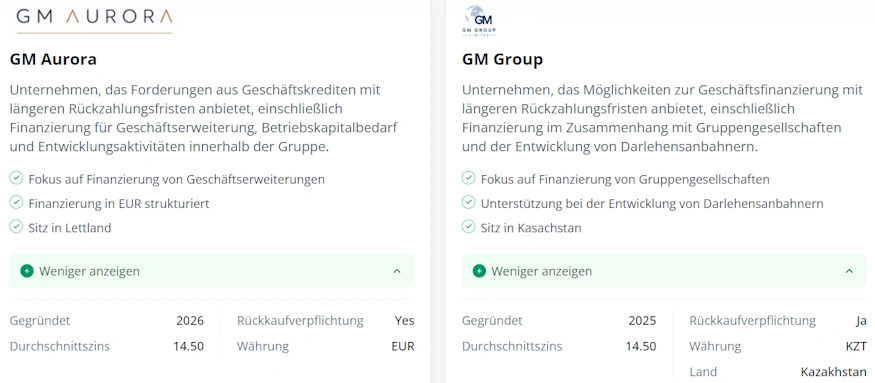Click checkmark beside Fokus auf Finanzierung von Gruppengesellschaften
Image resolution: width=875 pixels, height=383 pixels.
pyautogui.click(x=469, y=179)
